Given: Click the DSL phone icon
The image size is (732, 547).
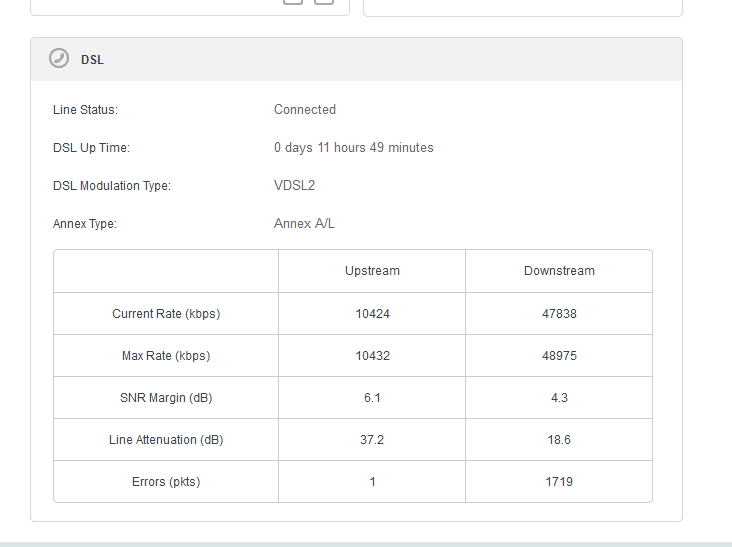Looking at the screenshot, I should pyautogui.click(x=59, y=59).
